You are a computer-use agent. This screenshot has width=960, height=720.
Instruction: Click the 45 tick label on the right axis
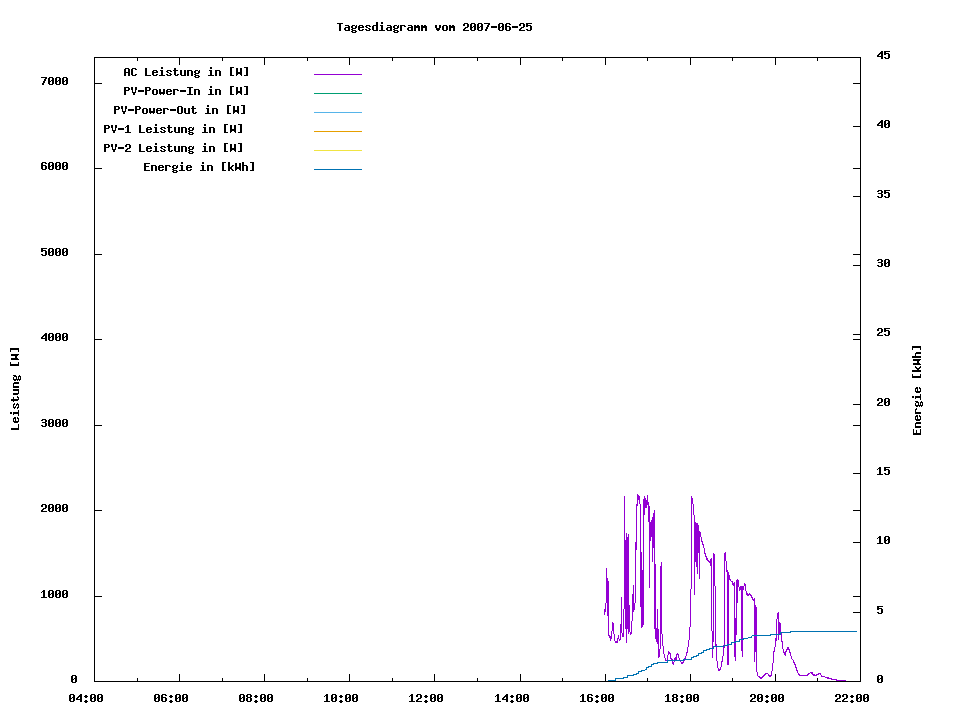[884, 55]
